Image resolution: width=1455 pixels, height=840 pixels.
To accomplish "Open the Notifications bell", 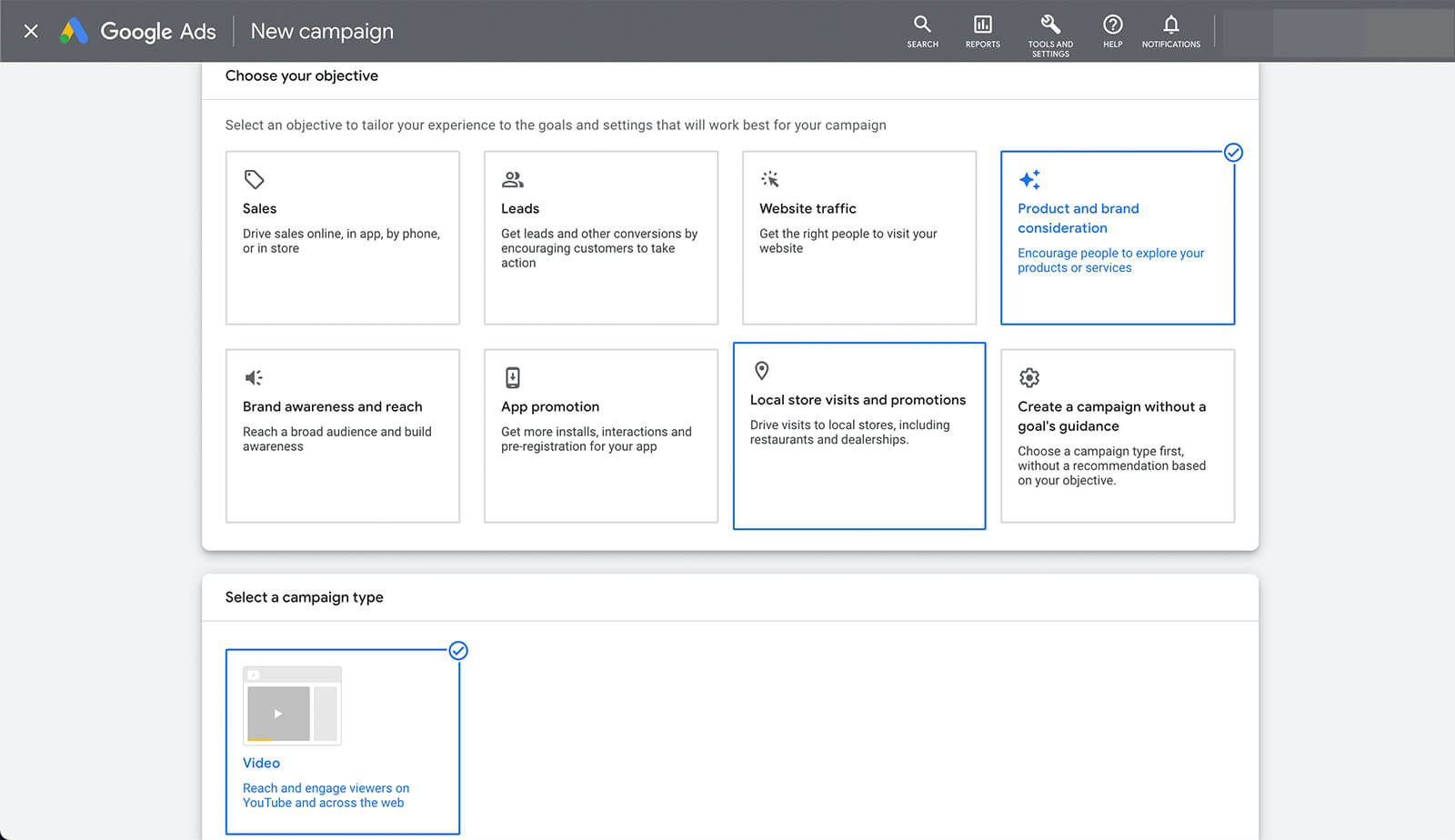I will 1170,31.
